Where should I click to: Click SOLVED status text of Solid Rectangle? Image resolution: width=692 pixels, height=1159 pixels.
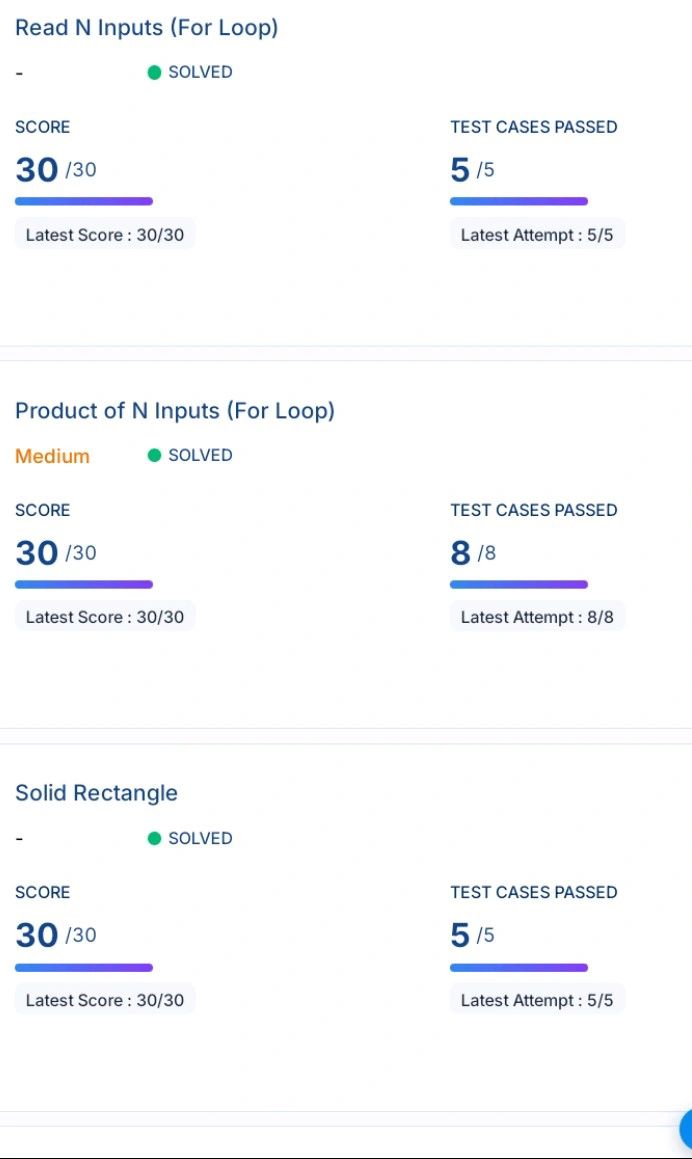(x=200, y=838)
